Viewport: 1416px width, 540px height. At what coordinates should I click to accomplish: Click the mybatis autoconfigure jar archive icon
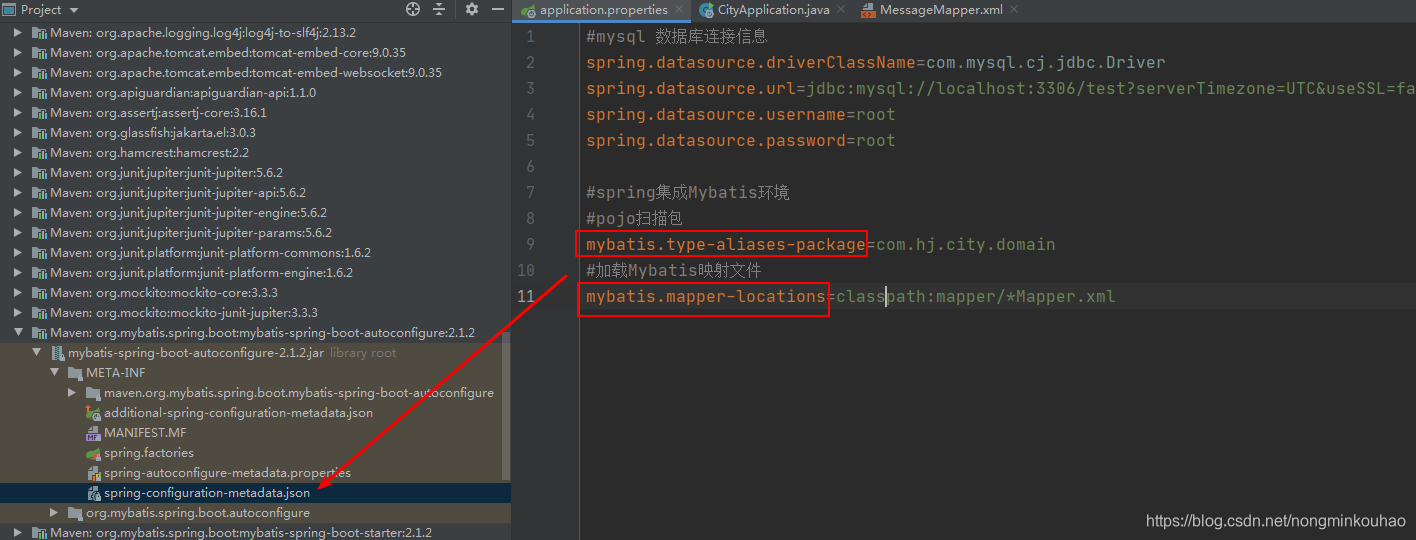pyautogui.click(x=57, y=352)
